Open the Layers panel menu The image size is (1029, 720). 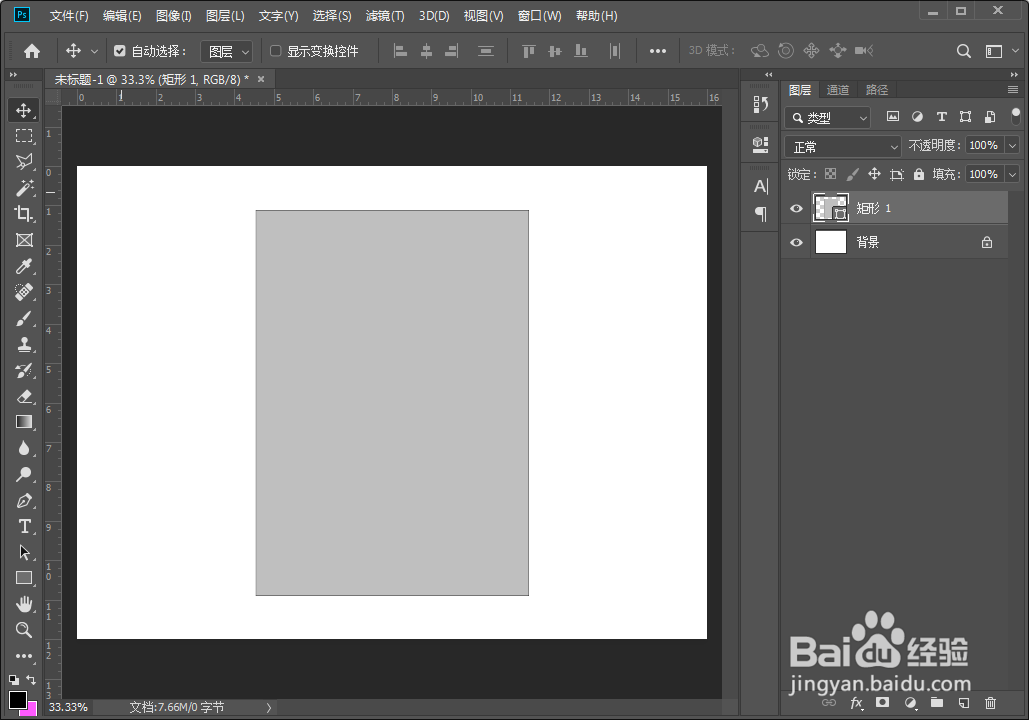(x=1013, y=89)
